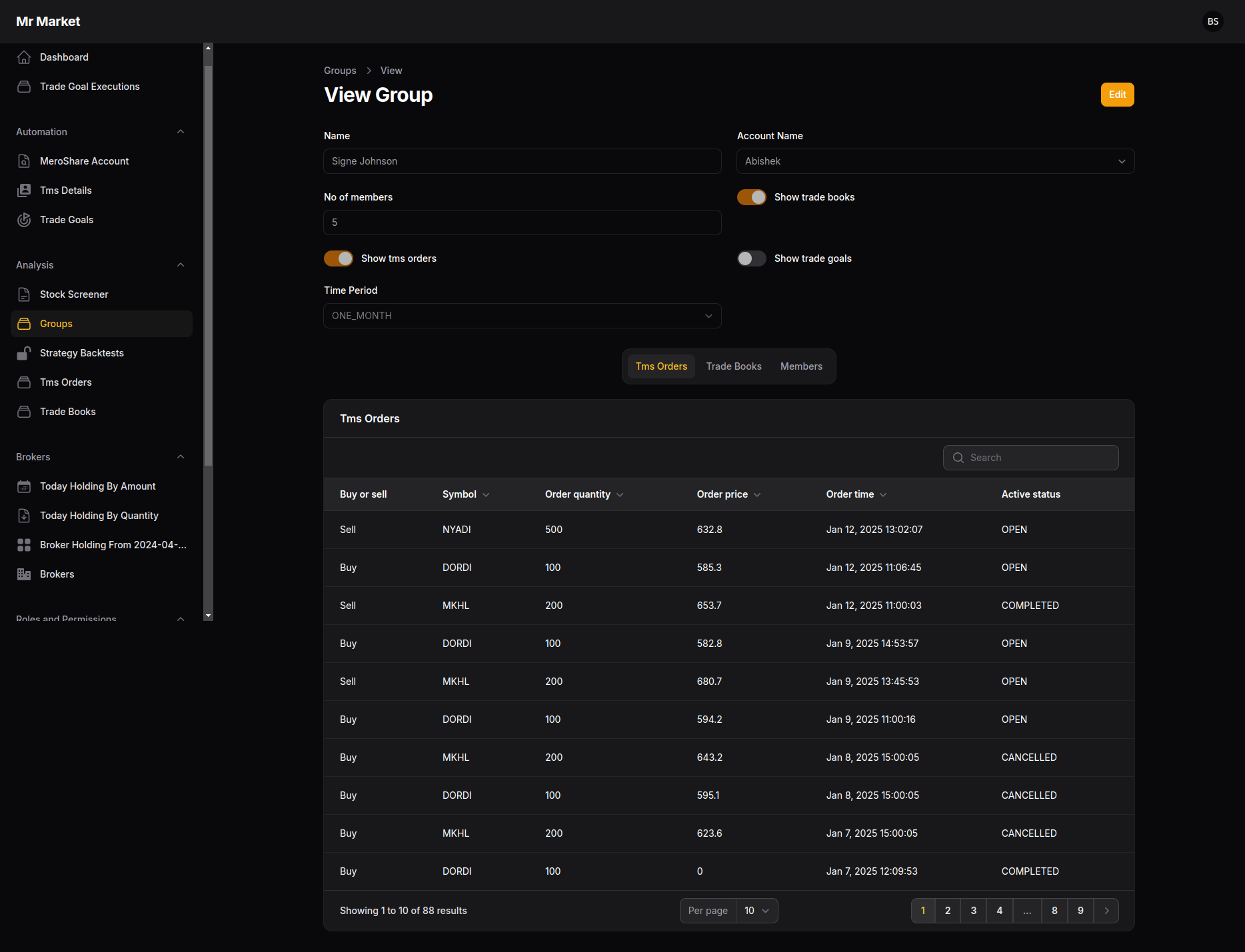Click the search magnifier icon

[958, 458]
